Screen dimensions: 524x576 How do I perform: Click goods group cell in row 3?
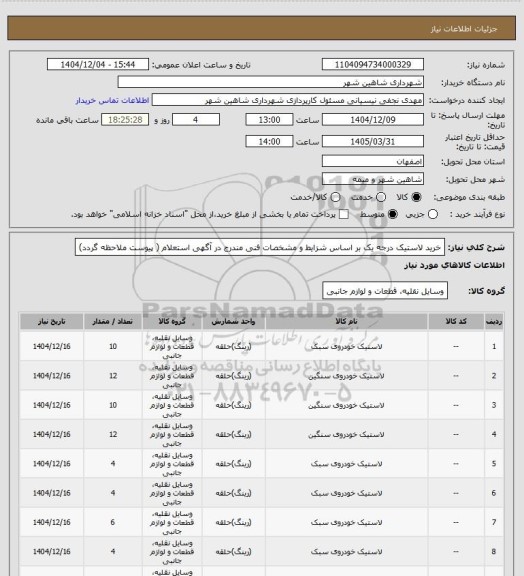pyautogui.click(x=172, y=405)
